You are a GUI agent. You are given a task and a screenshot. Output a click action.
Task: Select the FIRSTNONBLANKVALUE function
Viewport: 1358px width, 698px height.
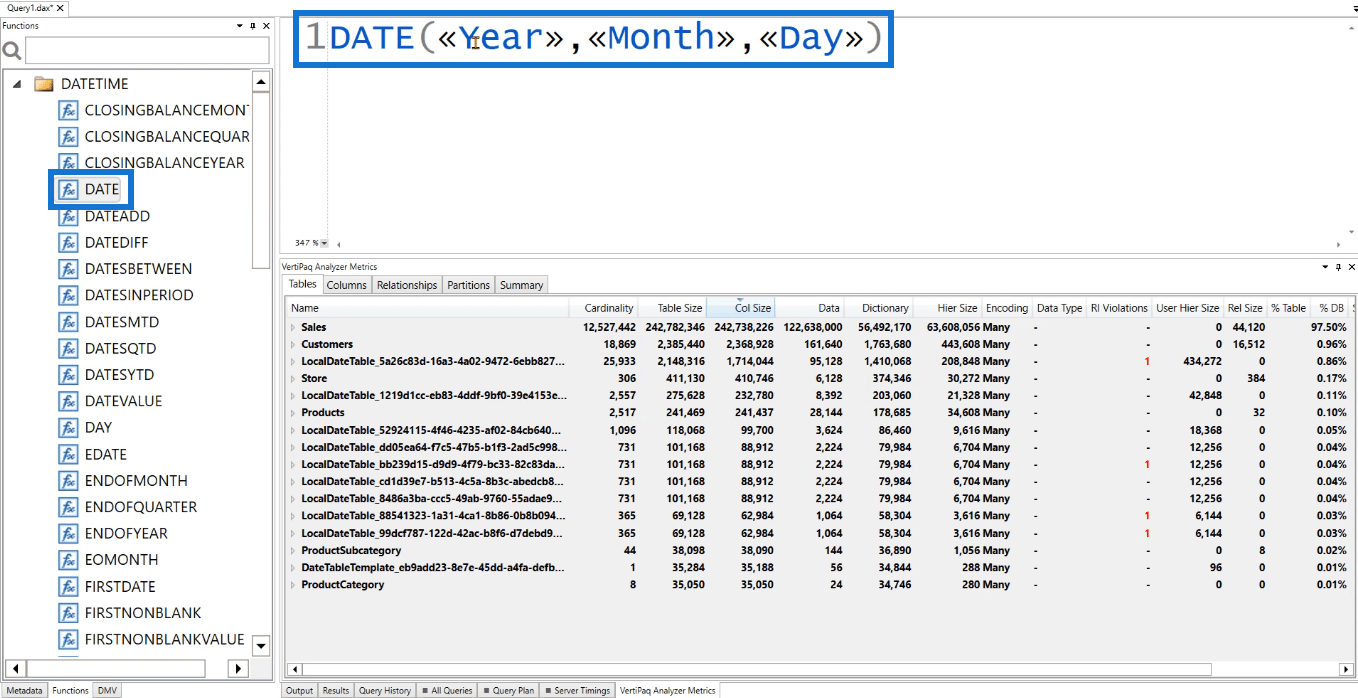pyautogui.click(x=165, y=639)
